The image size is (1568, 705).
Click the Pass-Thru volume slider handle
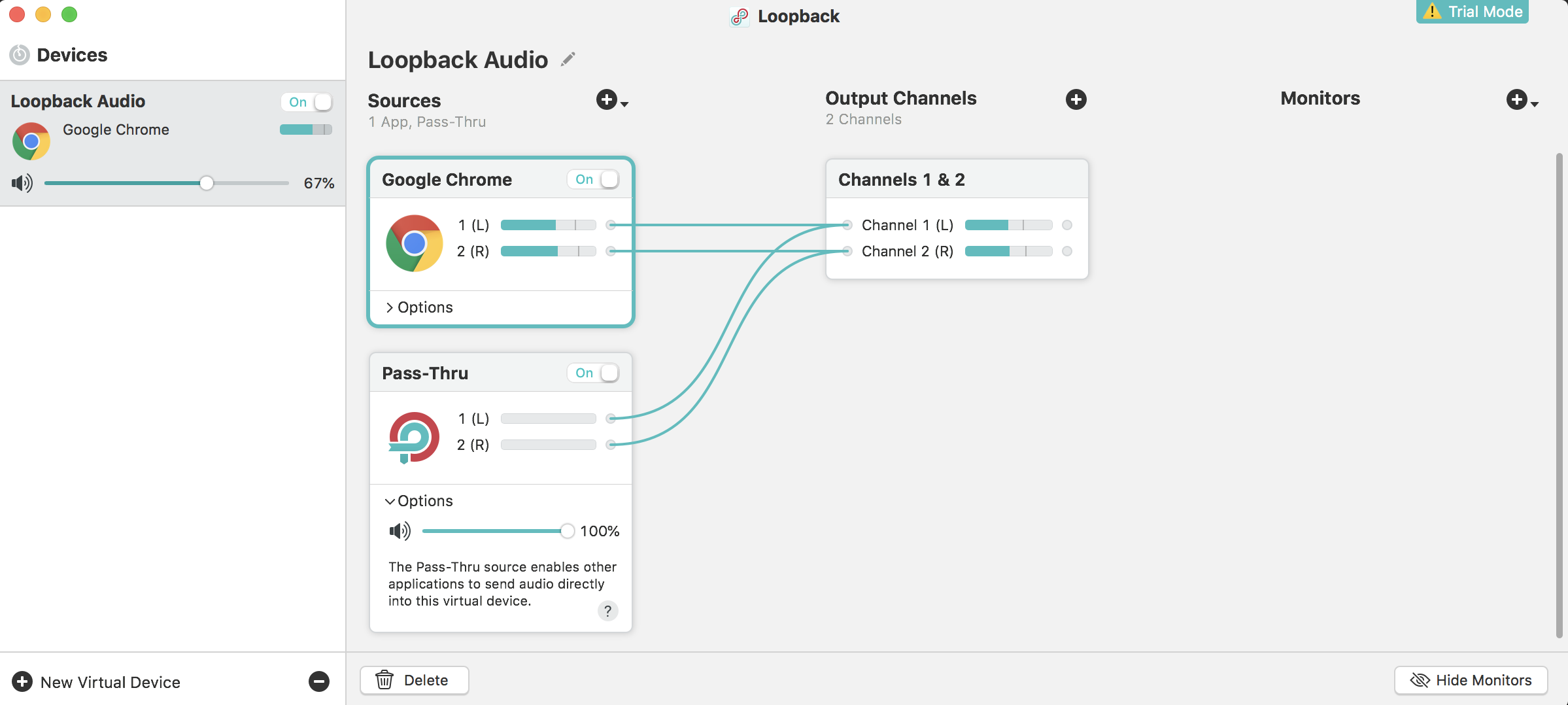567,531
